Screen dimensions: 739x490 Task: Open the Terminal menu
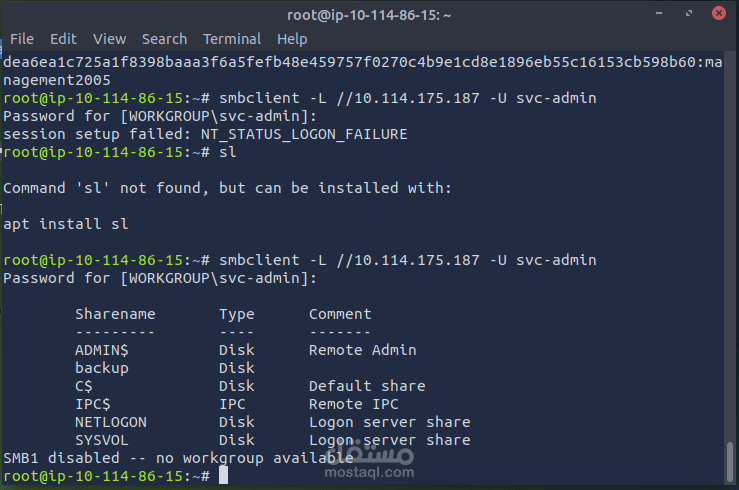coord(232,39)
